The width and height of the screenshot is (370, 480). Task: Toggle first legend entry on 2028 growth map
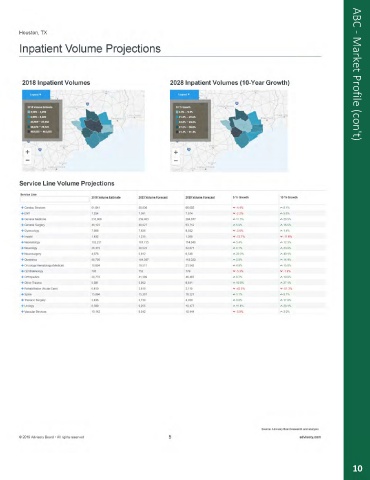(177, 112)
